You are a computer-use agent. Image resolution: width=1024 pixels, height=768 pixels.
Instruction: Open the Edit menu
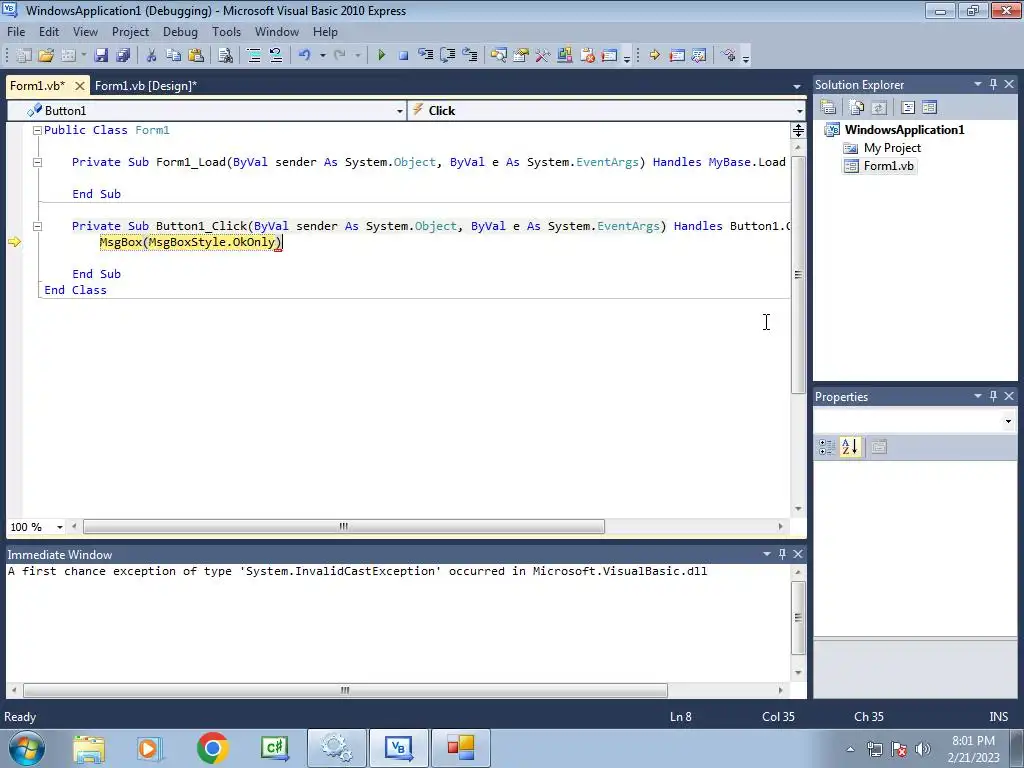(48, 31)
